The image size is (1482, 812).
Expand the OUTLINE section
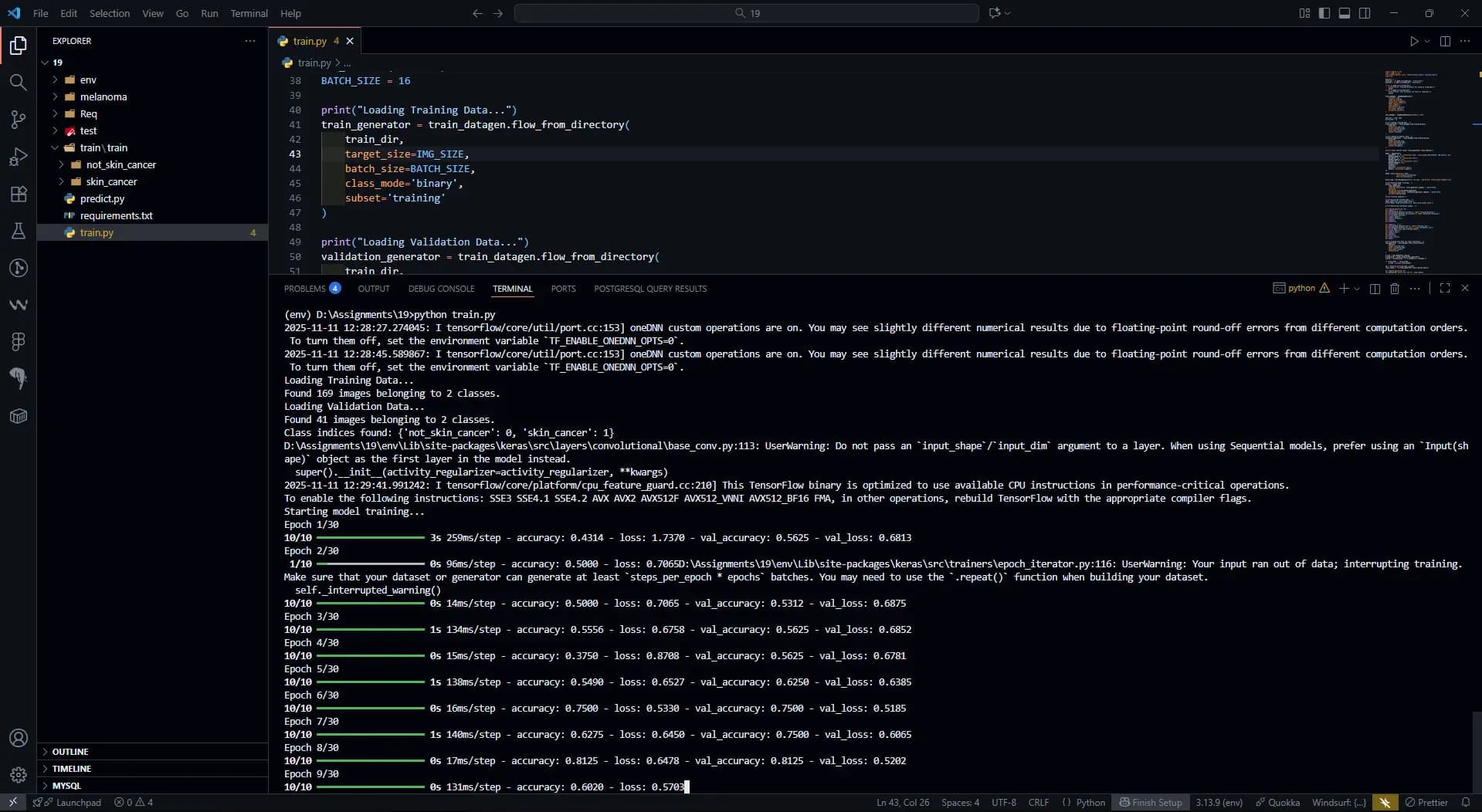tap(70, 752)
